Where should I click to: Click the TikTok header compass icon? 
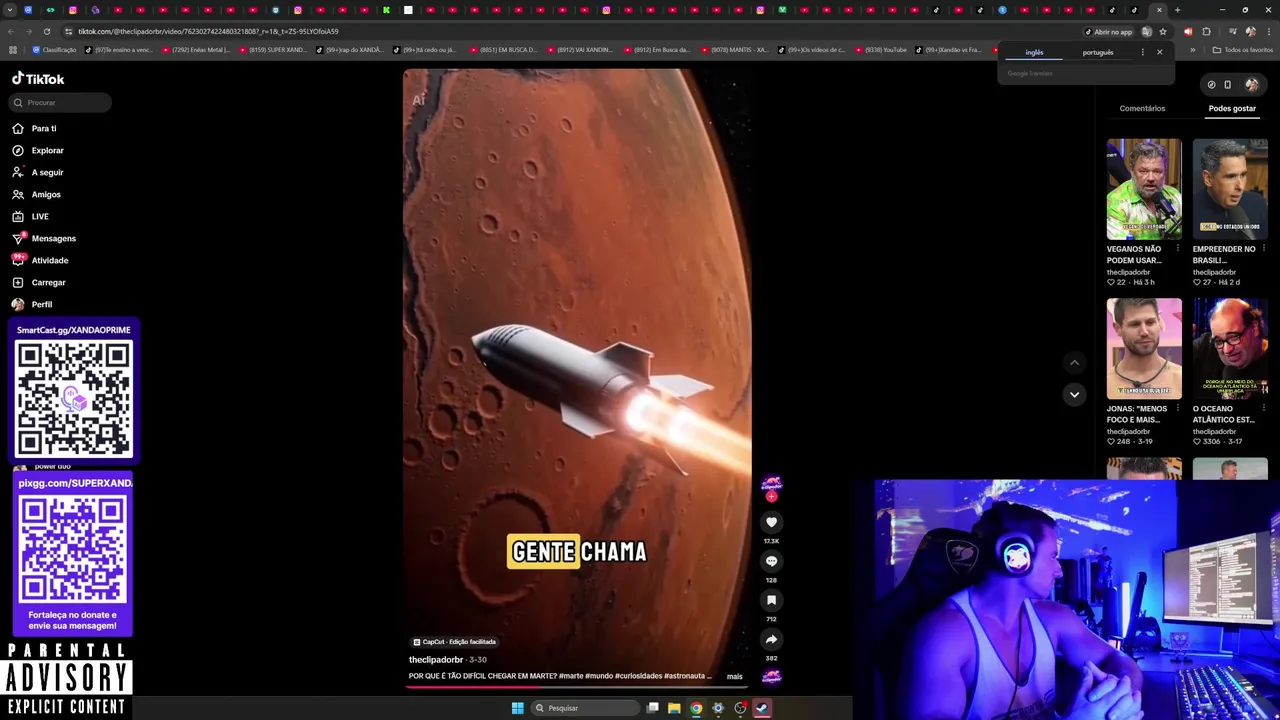click(1211, 85)
